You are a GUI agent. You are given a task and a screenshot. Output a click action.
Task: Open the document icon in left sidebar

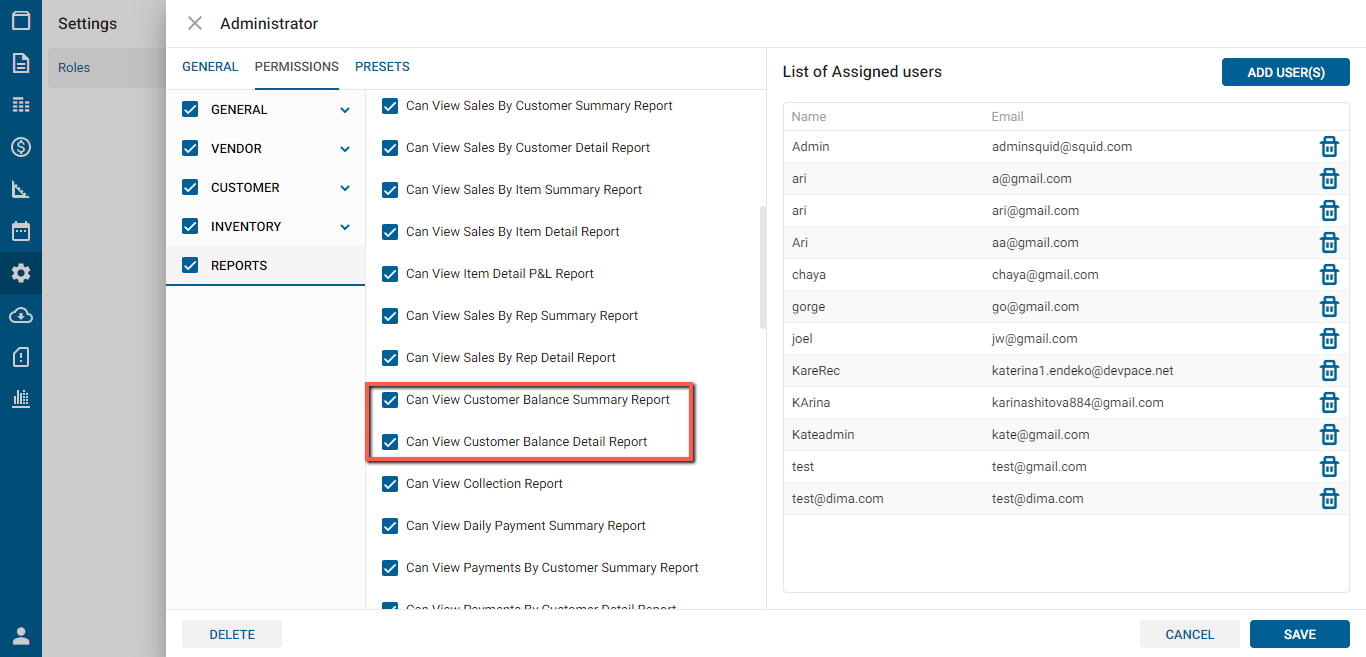[20, 63]
